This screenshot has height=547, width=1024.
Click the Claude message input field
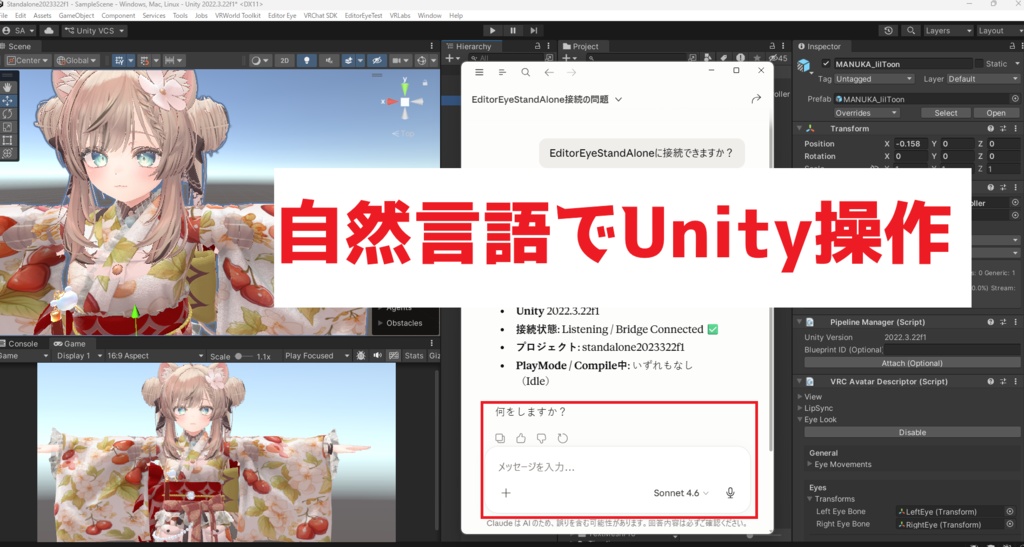pos(617,467)
